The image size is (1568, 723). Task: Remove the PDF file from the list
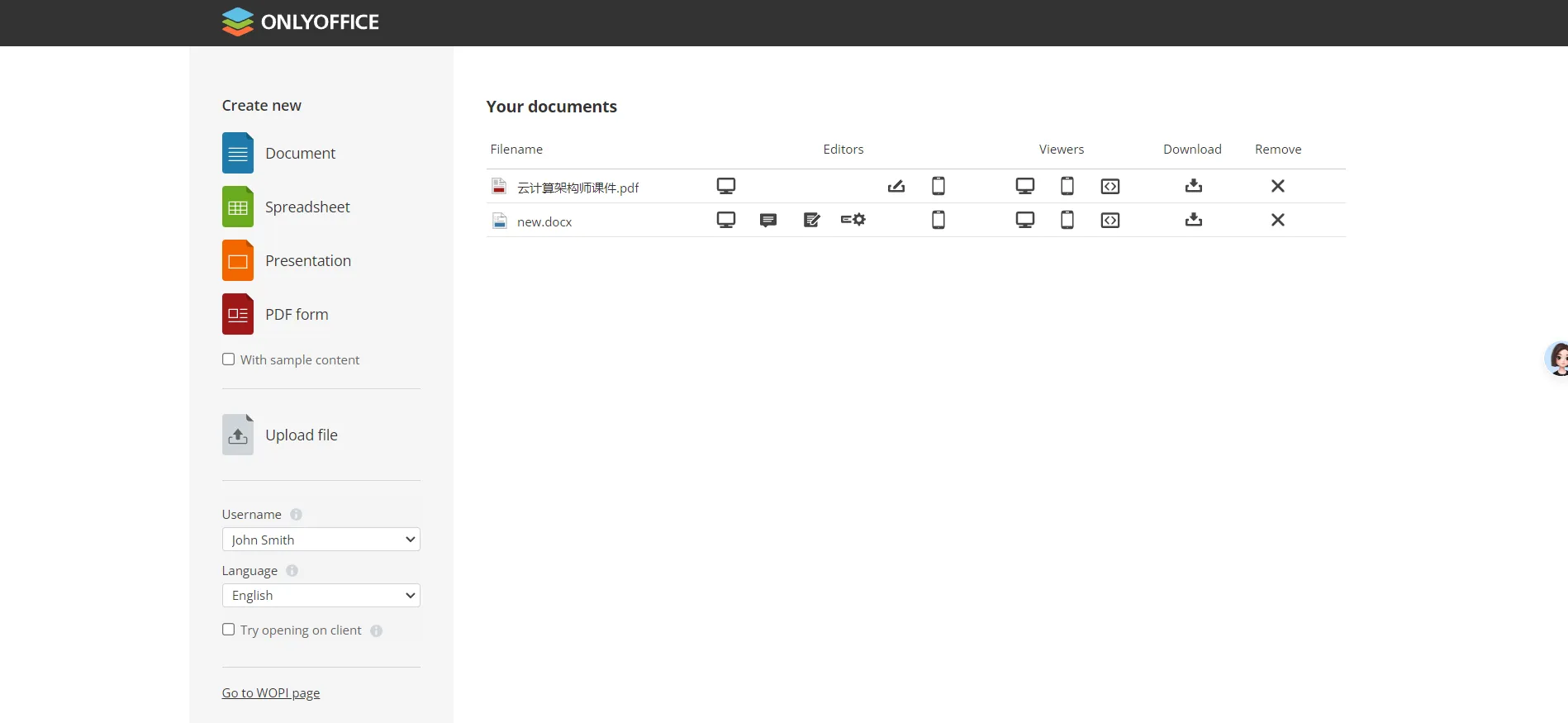(x=1278, y=186)
